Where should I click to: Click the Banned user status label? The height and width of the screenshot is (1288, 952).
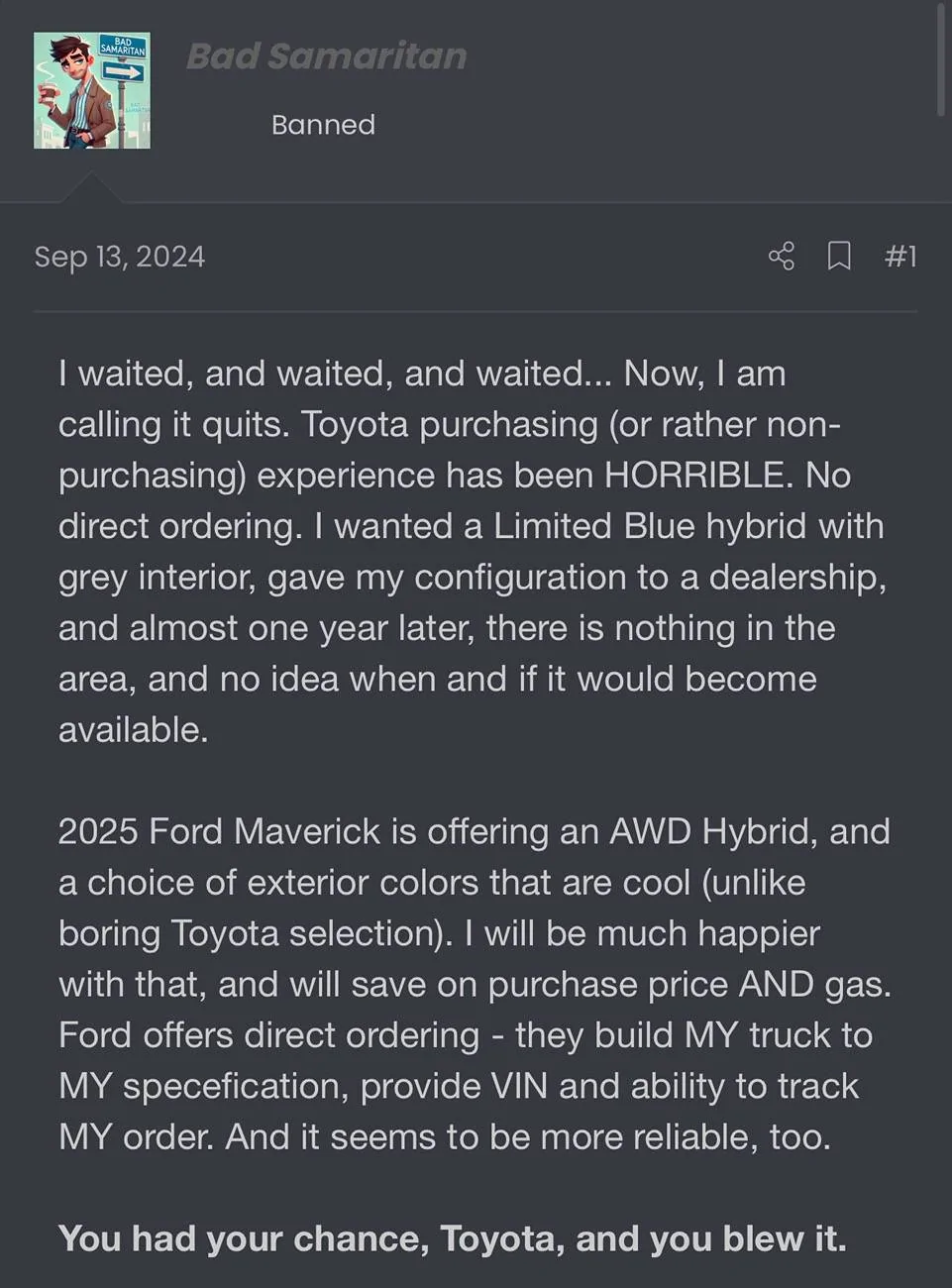pos(323,125)
